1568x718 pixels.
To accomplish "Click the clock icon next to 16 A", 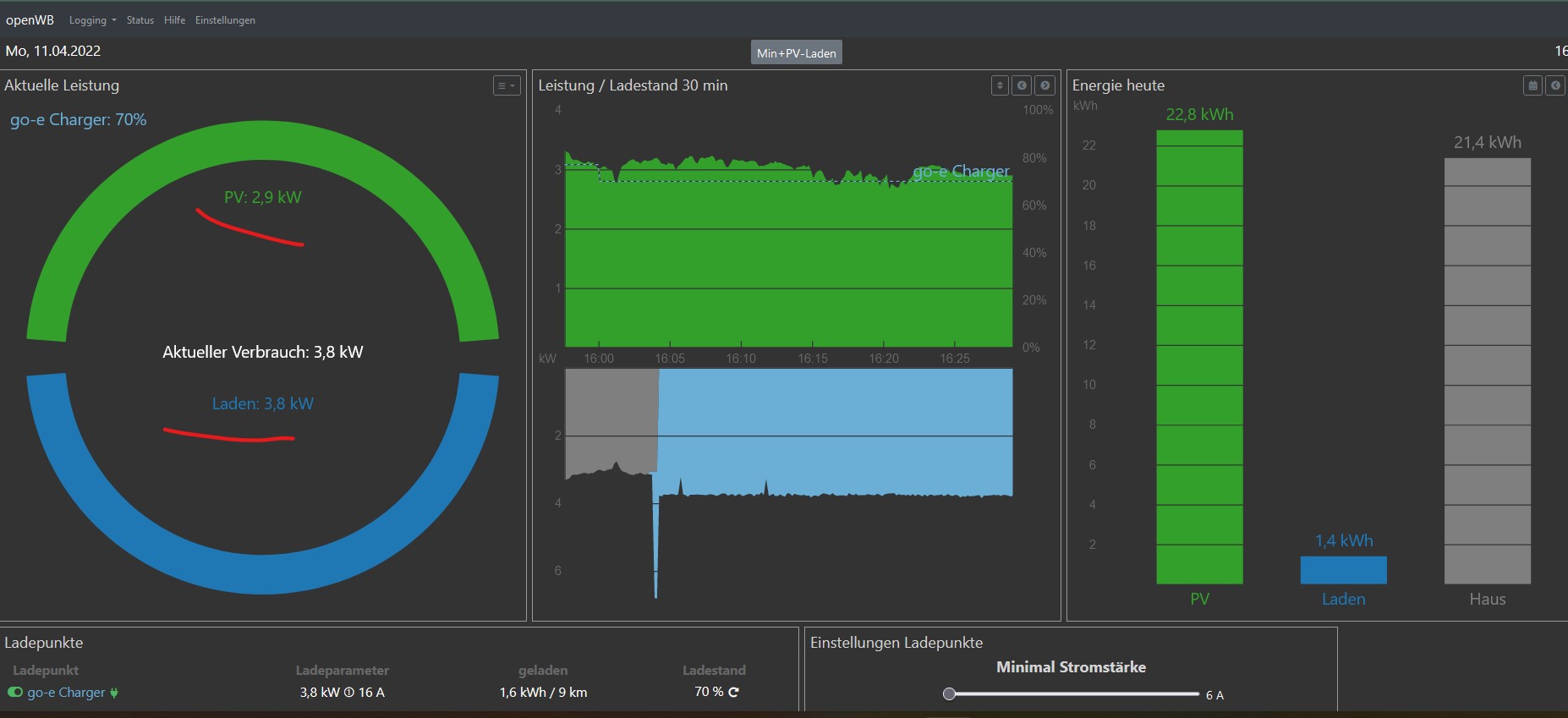I will (x=349, y=692).
